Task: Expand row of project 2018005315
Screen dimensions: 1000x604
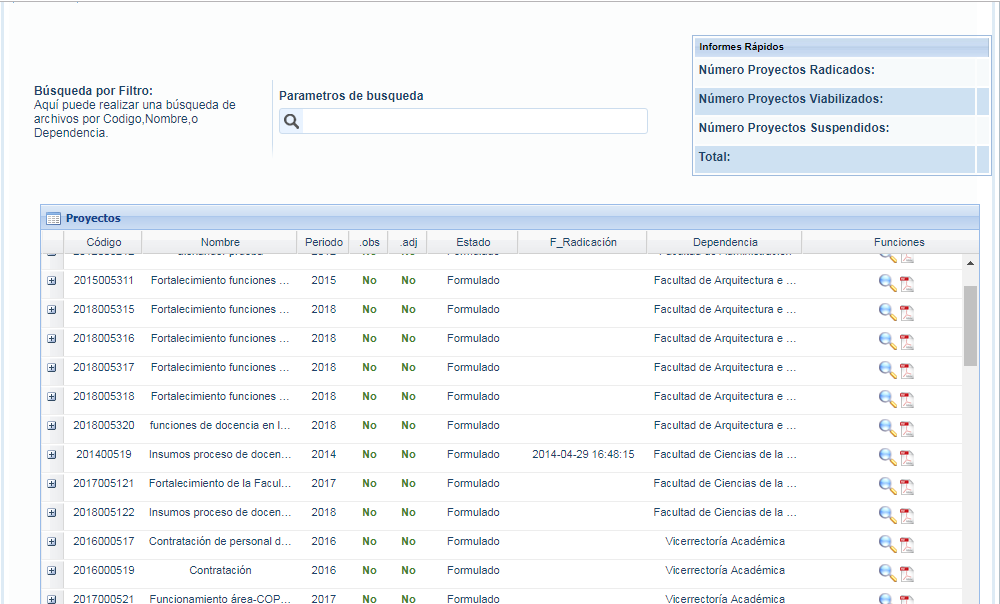Action: click(x=52, y=309)
